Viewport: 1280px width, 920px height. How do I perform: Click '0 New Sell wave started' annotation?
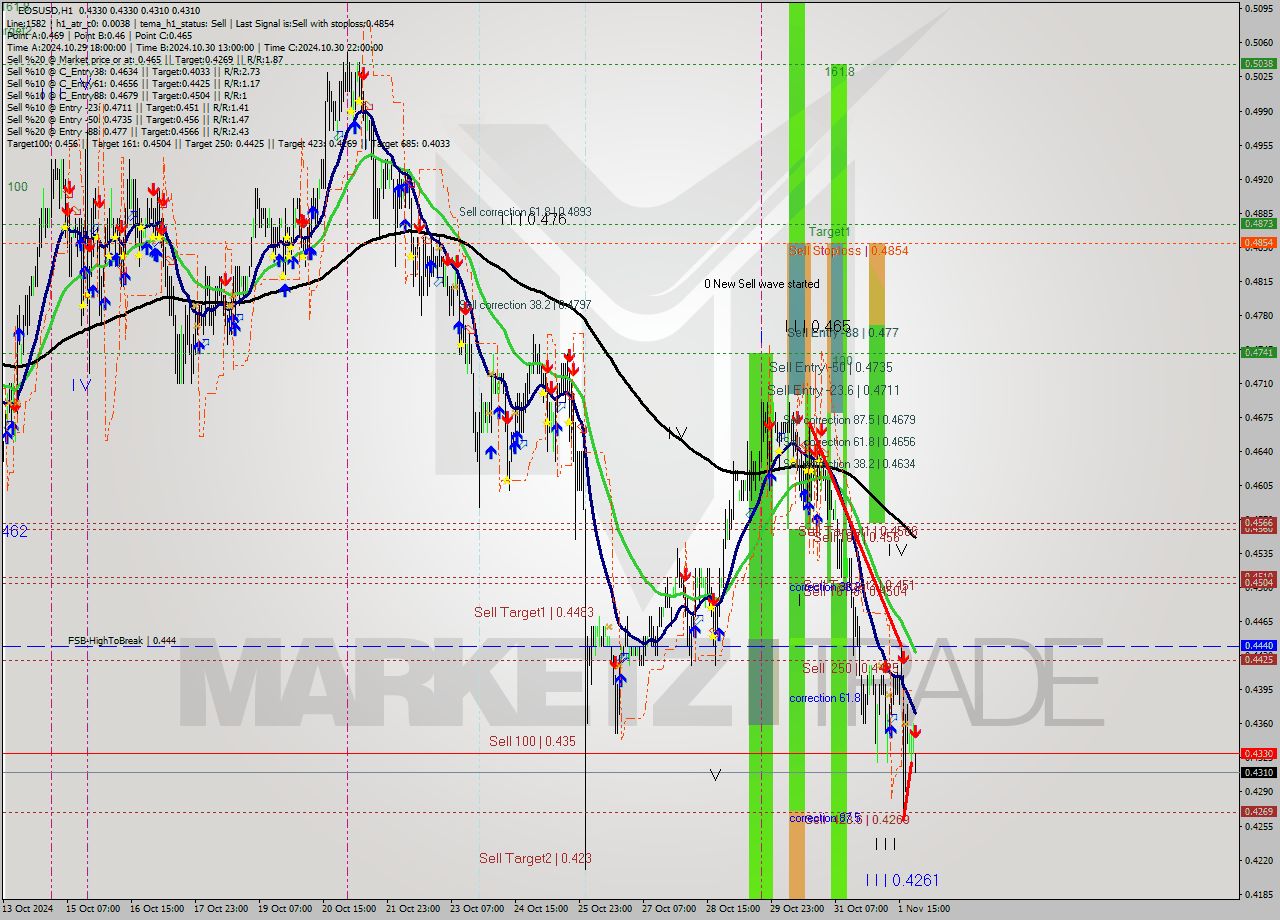point(761,284)
